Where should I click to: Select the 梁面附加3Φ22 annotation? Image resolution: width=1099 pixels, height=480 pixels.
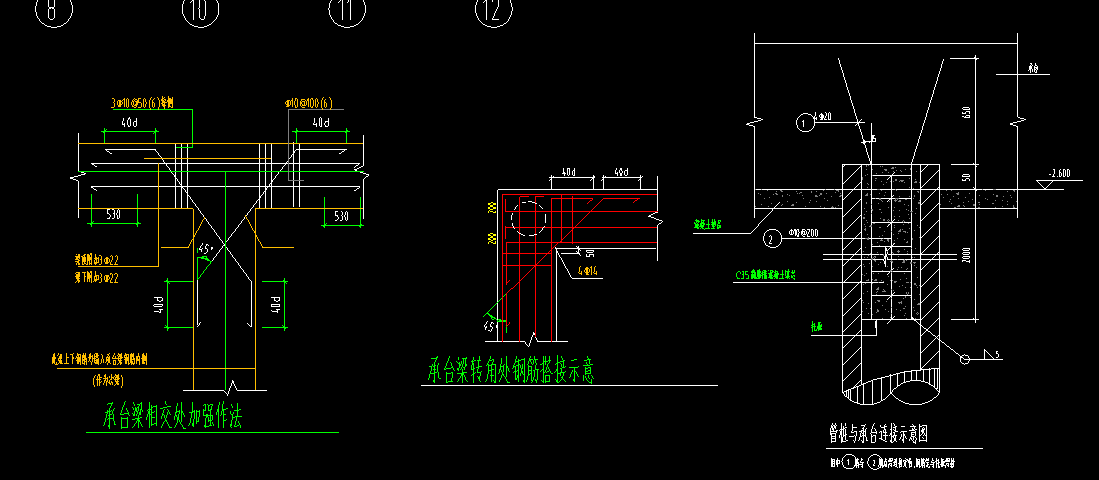point(97,260)
